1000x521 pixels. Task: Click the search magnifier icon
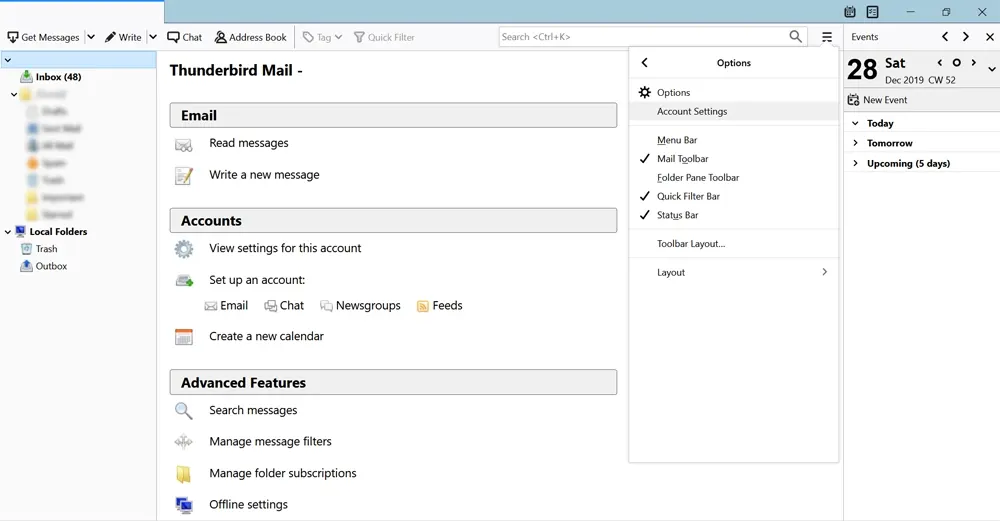click(795, 36)
